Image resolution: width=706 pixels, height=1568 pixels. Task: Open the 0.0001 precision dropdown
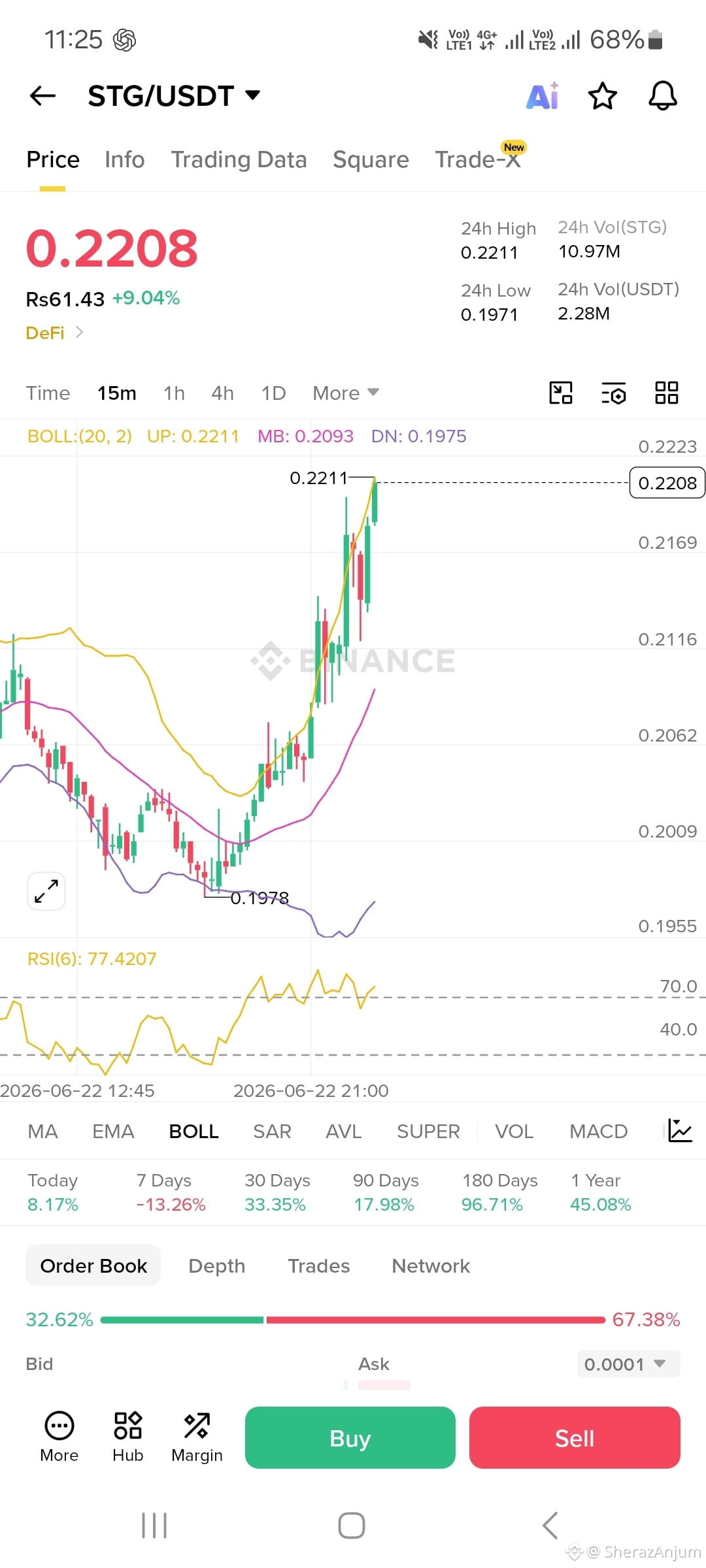628,1364
